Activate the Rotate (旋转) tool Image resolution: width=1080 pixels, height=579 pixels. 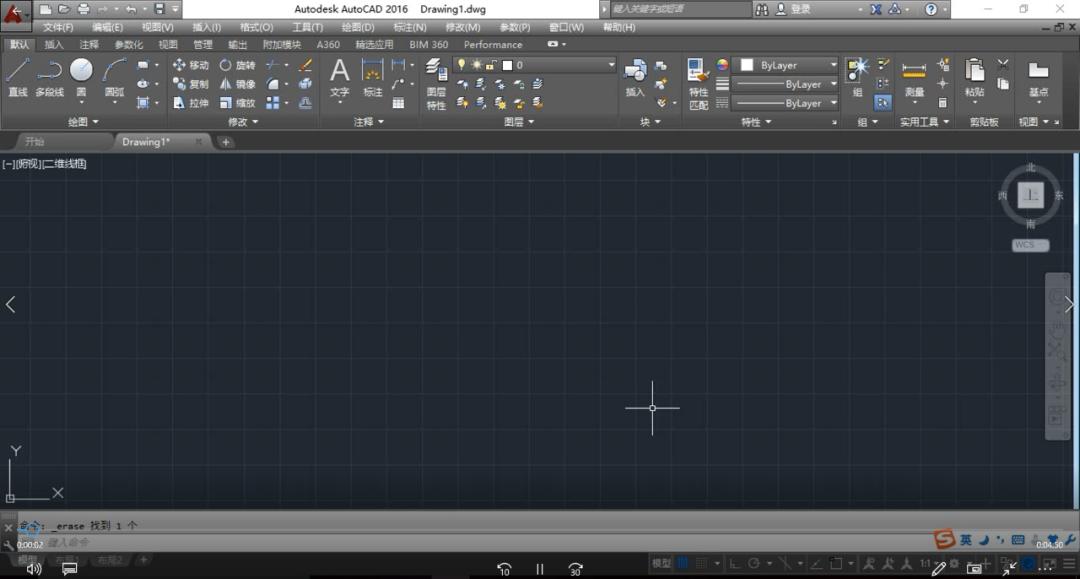tap(237, 65)
